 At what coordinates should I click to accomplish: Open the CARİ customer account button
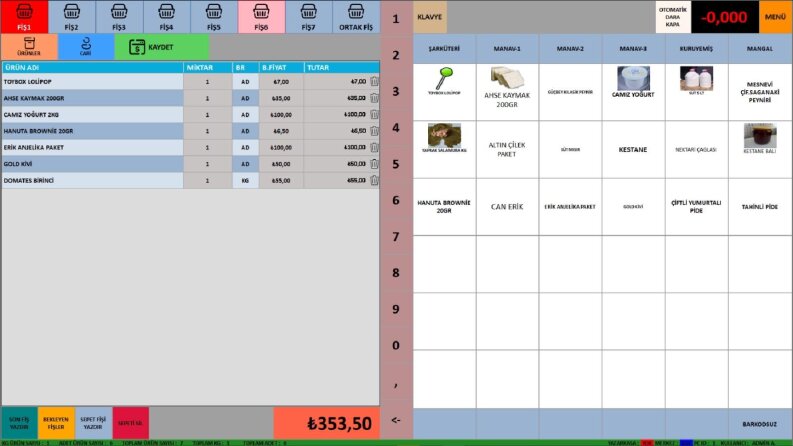(x=86, y=47)
